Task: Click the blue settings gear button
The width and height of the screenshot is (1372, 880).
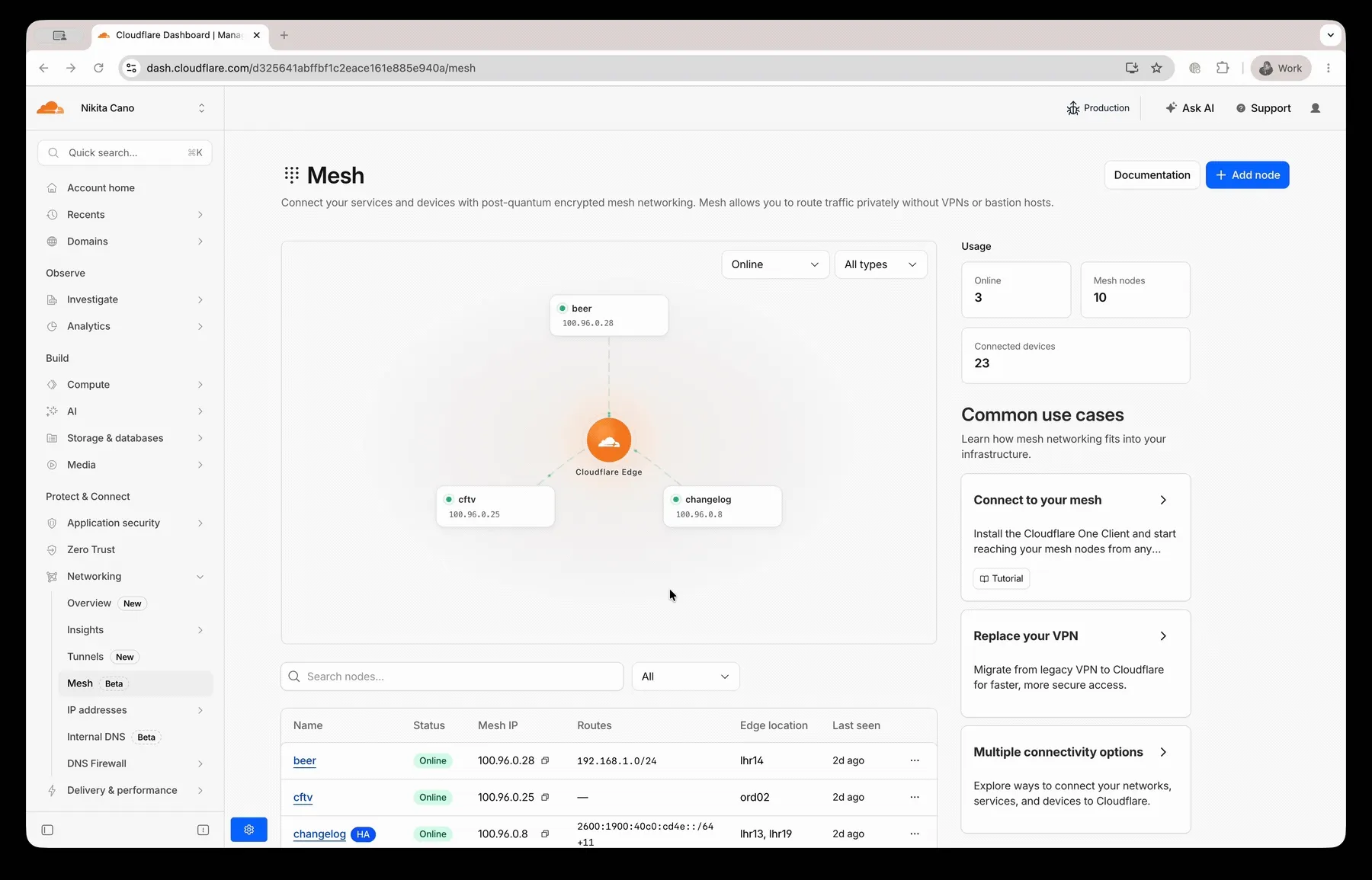Action: tap(249, 830)
